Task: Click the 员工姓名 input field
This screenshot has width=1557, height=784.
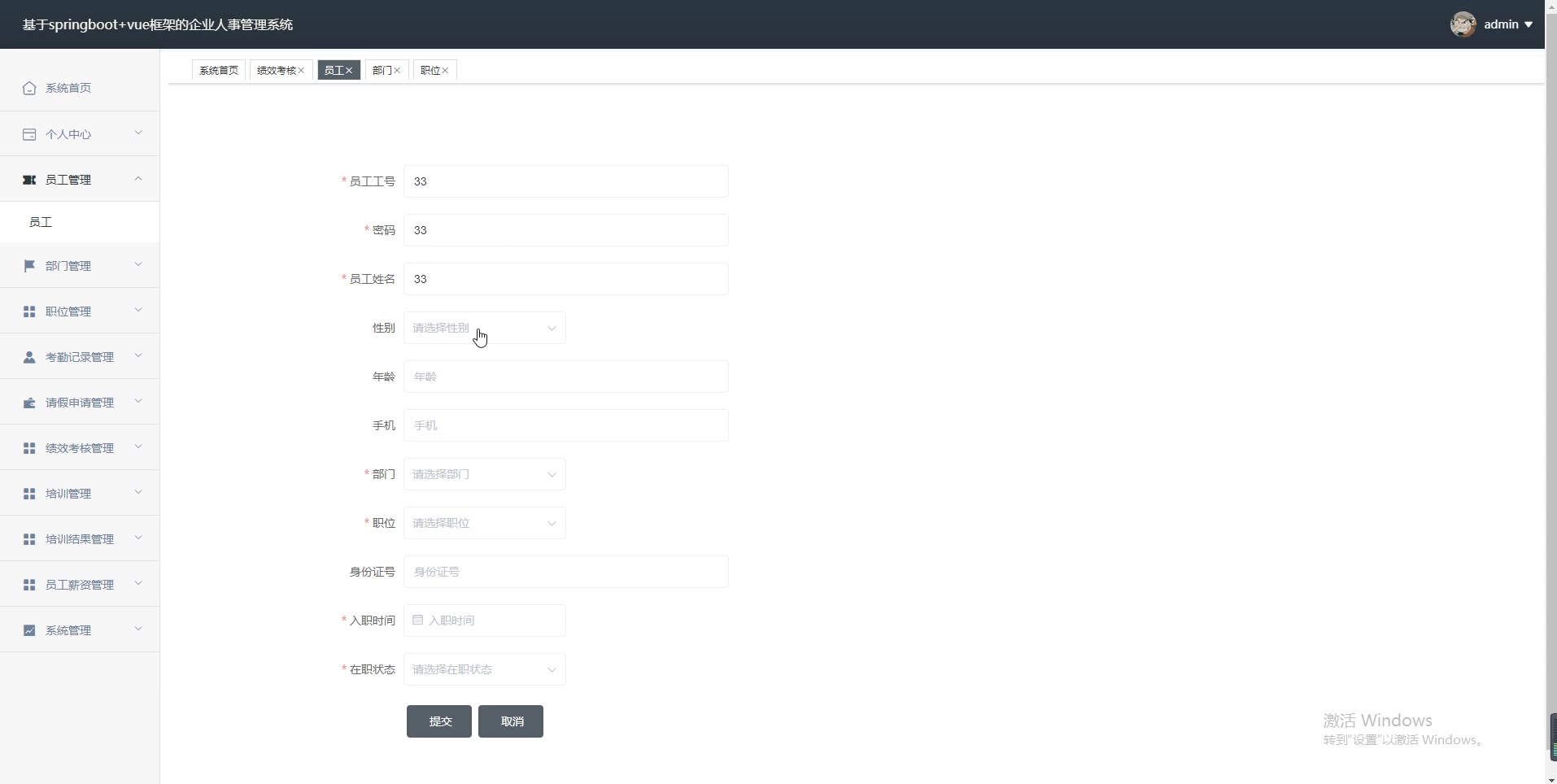Action: [566, 279]
